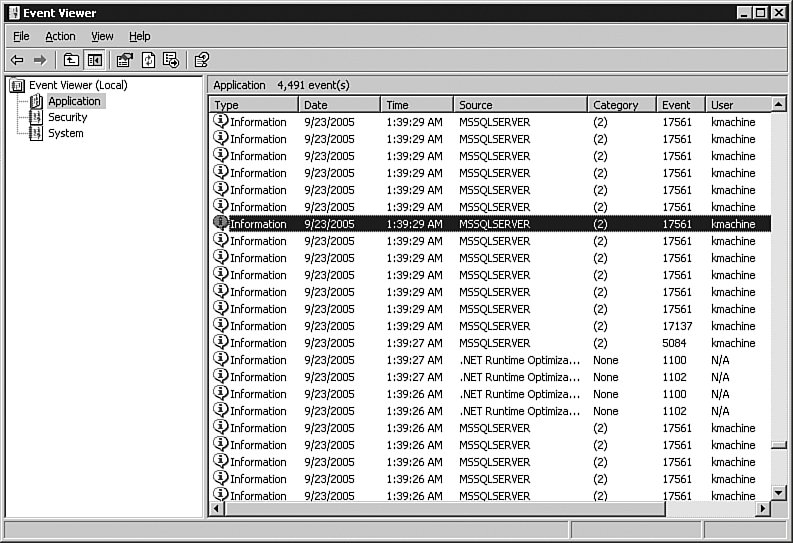Sort by the Date column header
The width and height of the screenshot is (793, 543).
(339, 105)
